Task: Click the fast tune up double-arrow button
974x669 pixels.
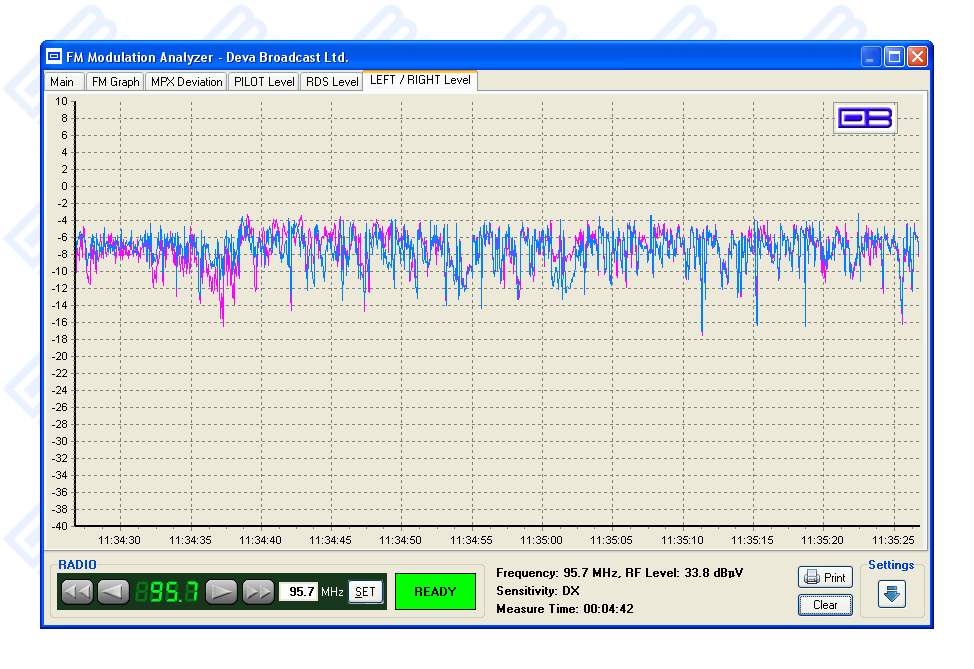Action: 259,592
